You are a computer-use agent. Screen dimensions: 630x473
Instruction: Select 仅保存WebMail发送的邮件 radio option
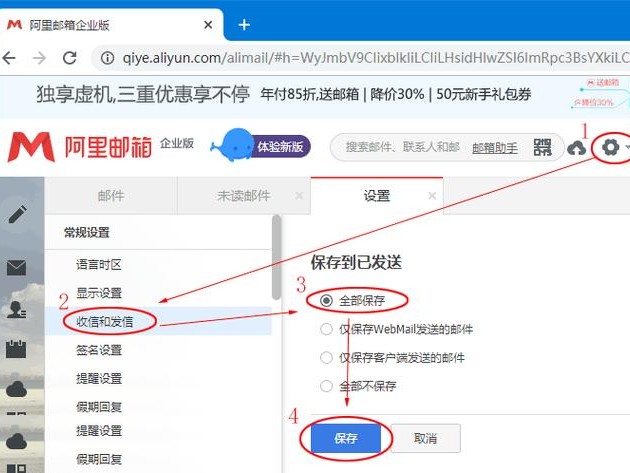pyautogui.click(x=326, y=329)
